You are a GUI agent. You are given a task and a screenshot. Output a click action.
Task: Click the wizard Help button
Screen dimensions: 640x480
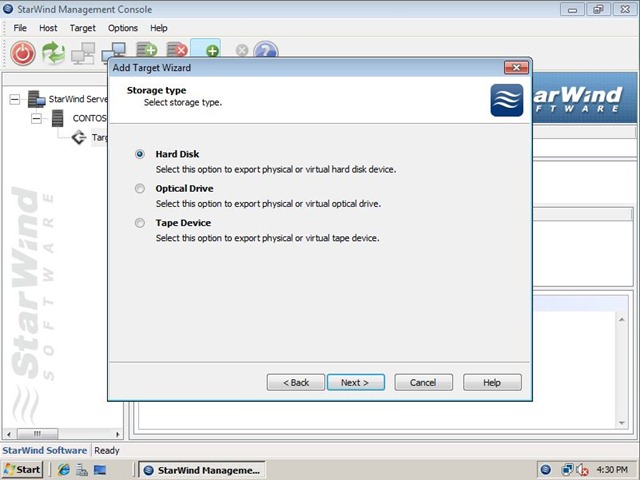coord(492,382)
